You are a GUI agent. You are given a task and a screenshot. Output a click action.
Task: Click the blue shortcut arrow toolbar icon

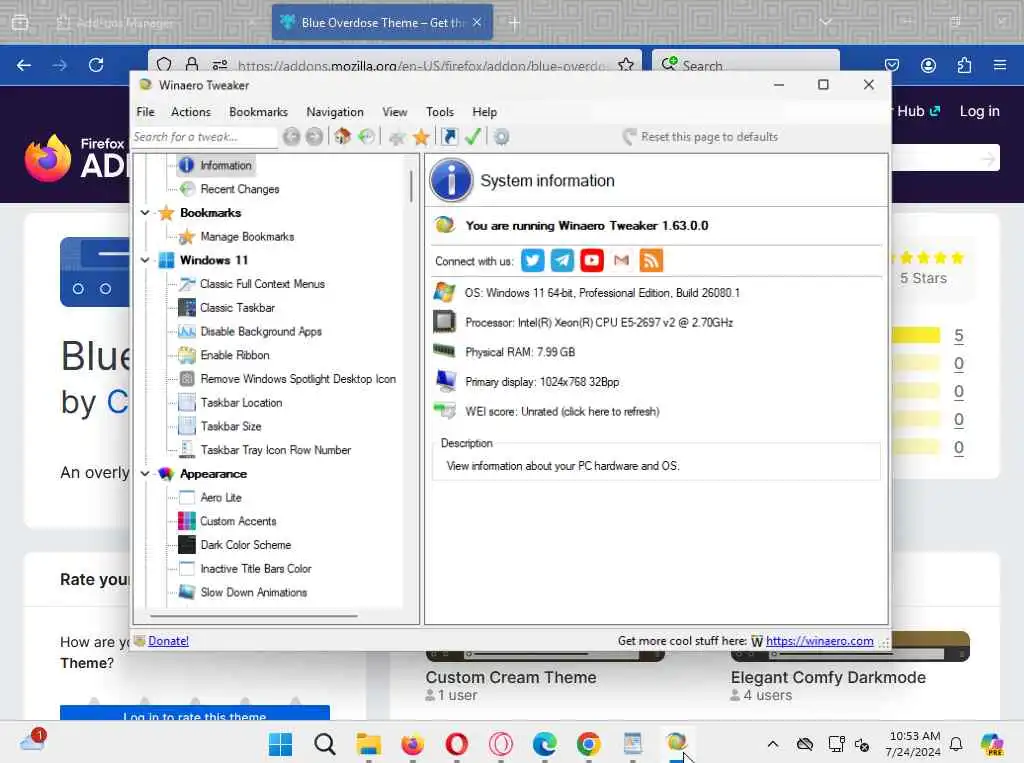point(449,137)
